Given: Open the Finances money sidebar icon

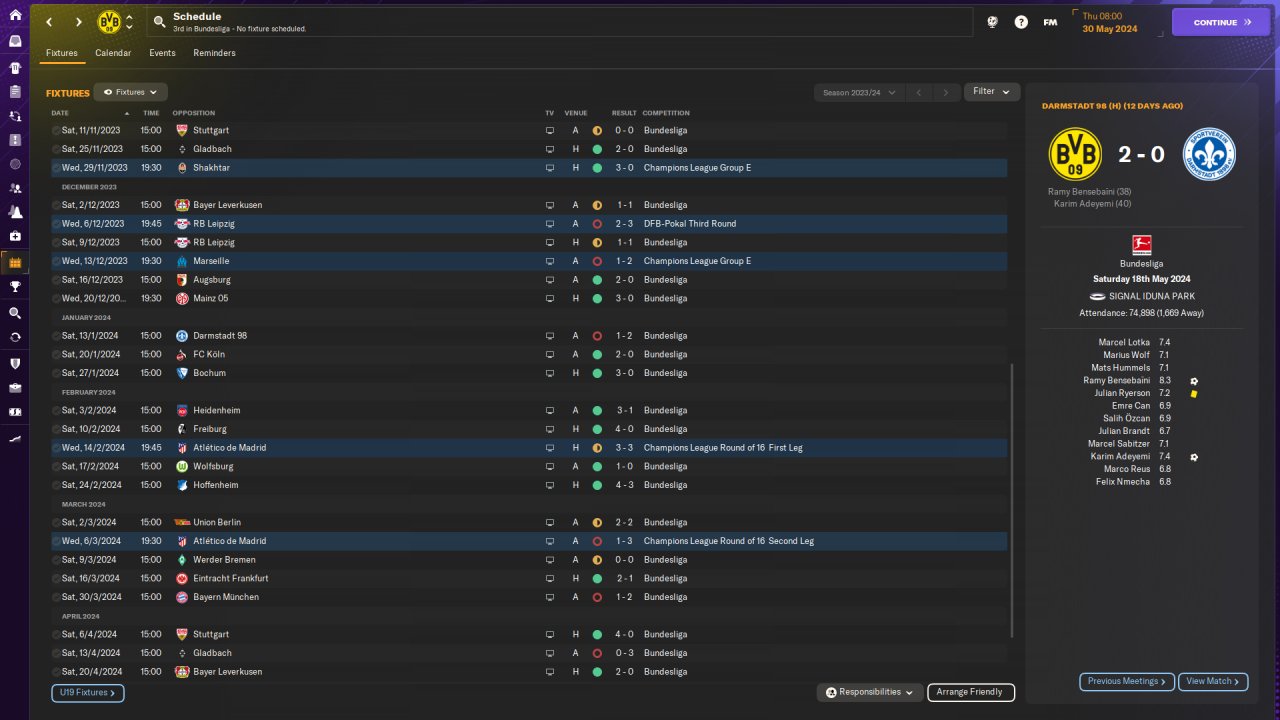Looking at the screenshot, I should [x=15, y=411].
